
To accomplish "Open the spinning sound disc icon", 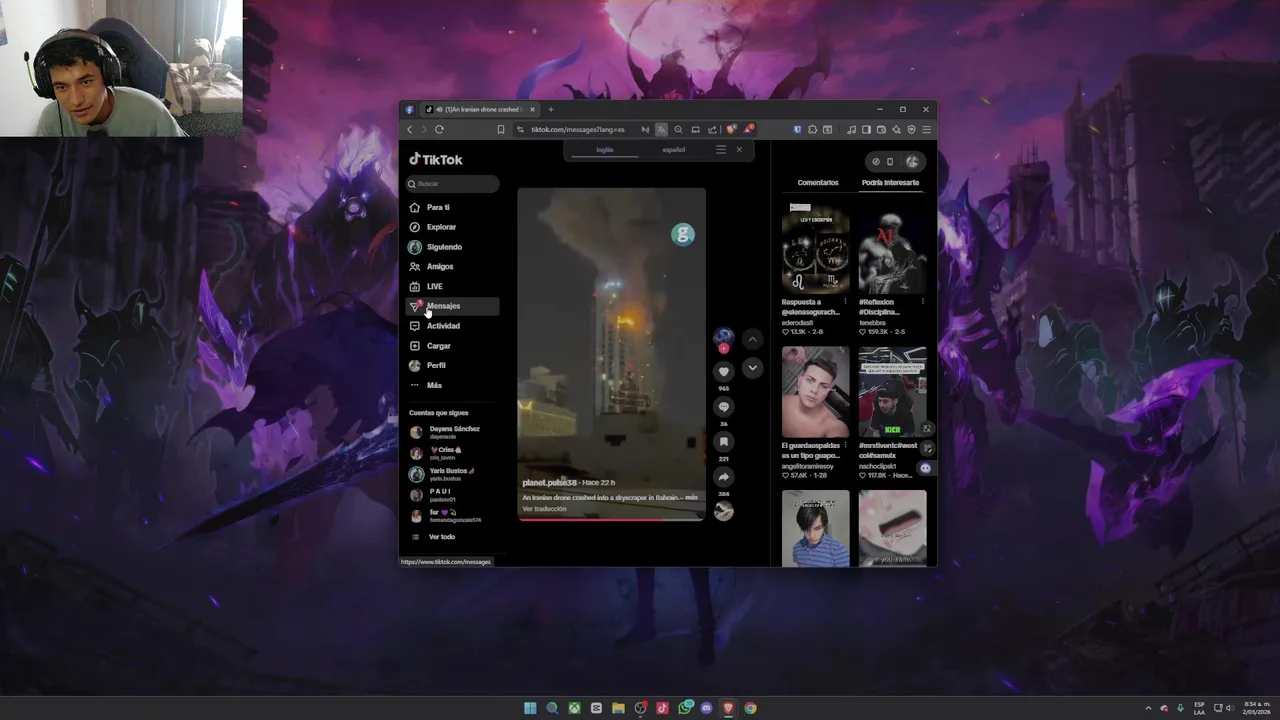I will (x=724, y=511).
